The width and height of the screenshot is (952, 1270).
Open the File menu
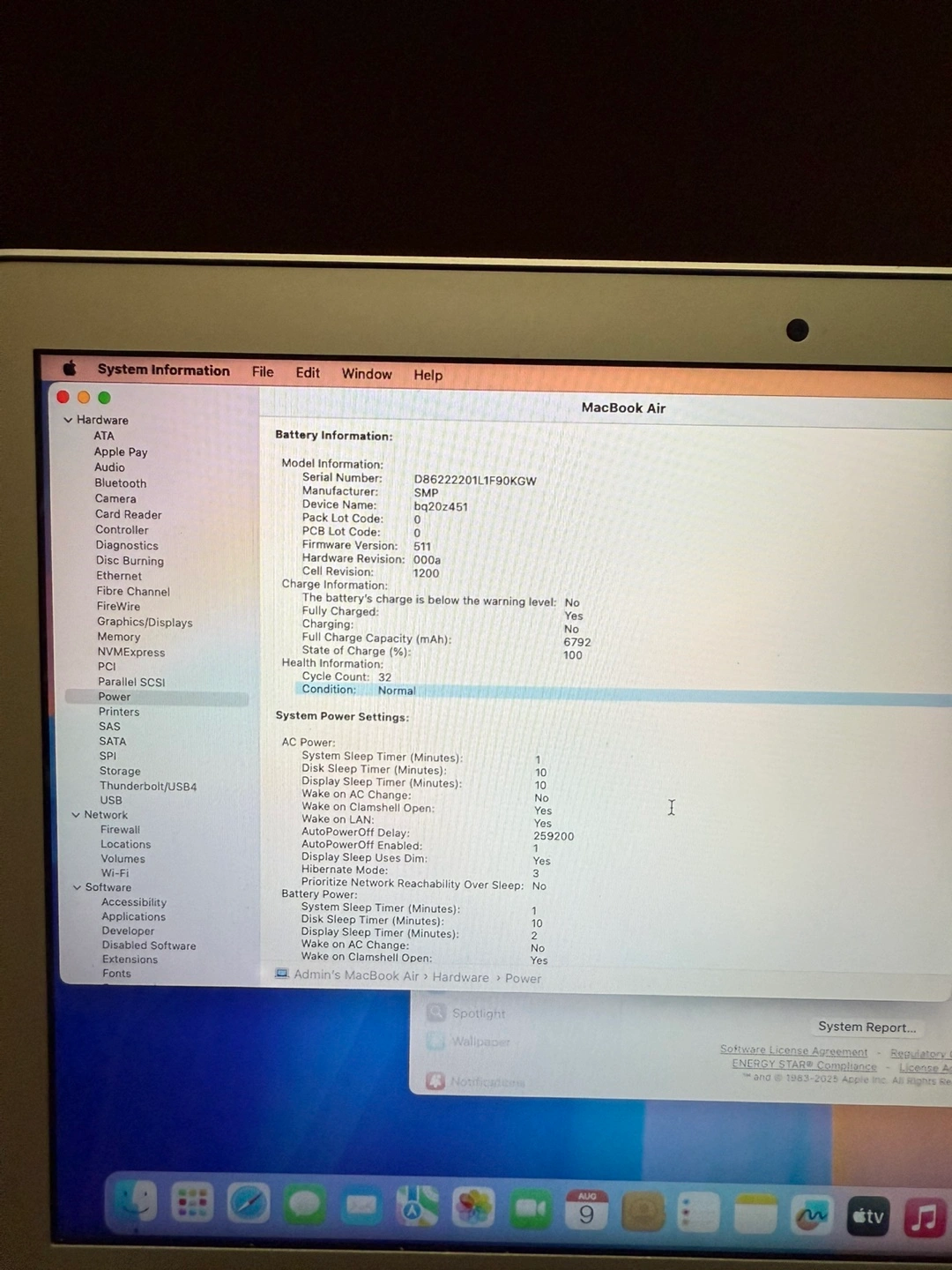(x=263, y=372)
